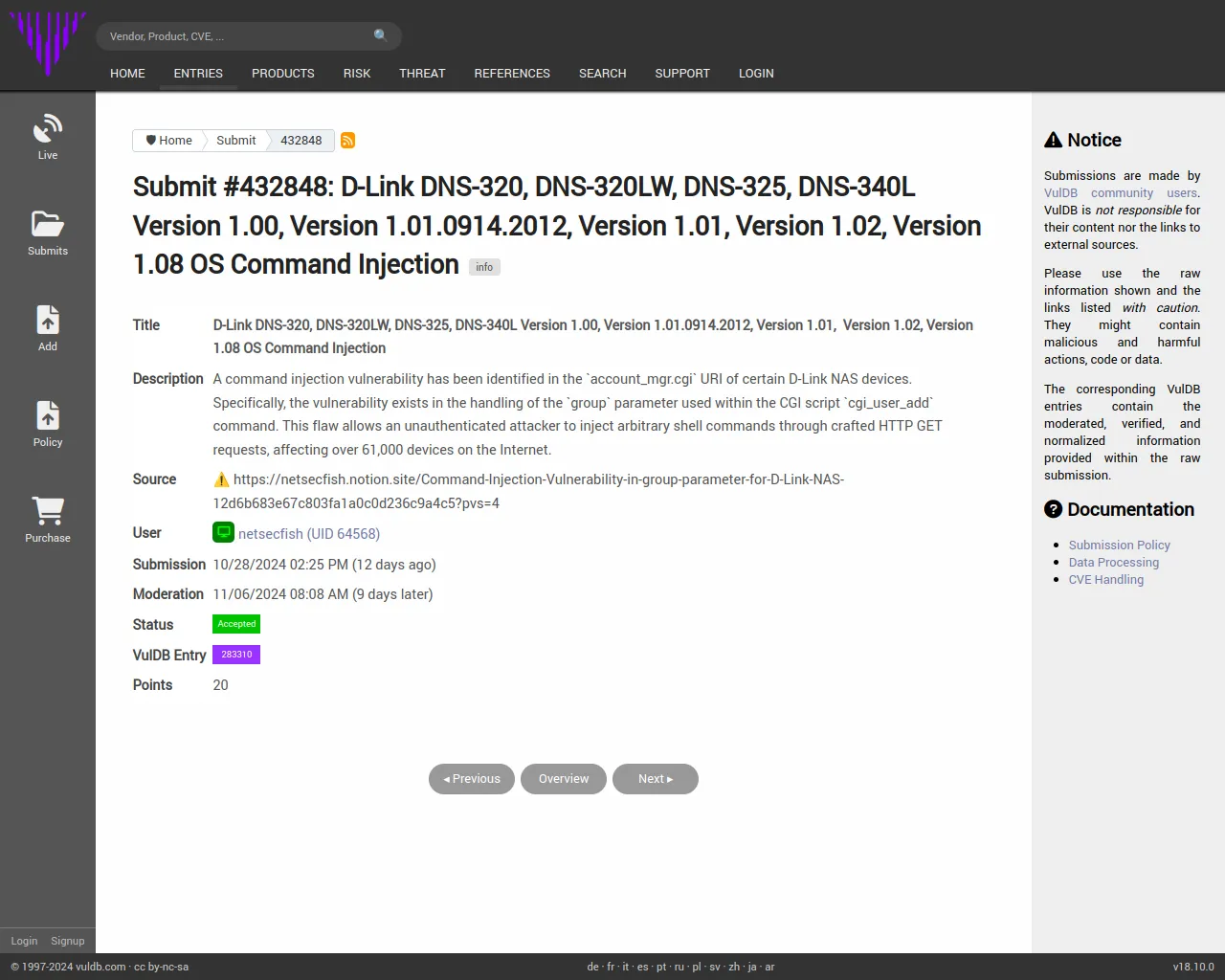This screenshot has width=1225, height=980.
Task: Click the orange RSS feed icon
Action: click(348, 141)
